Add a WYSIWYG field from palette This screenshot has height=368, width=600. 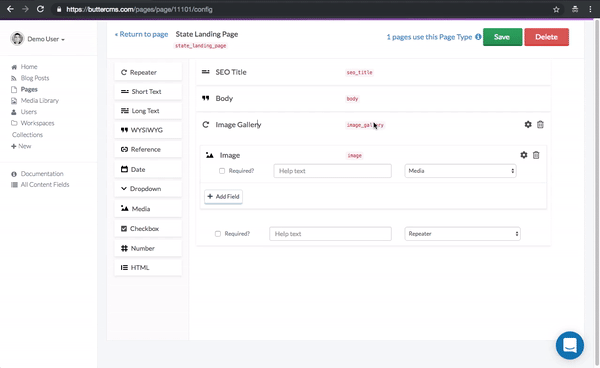pyautogui.click(x=148, y=130)
